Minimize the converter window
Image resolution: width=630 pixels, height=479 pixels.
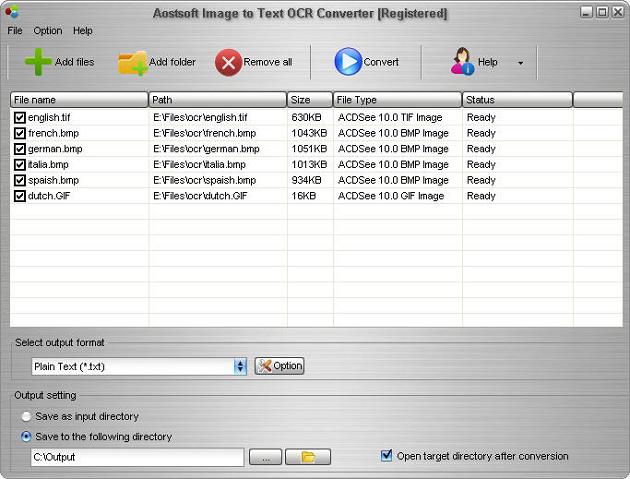coord(587,12)
